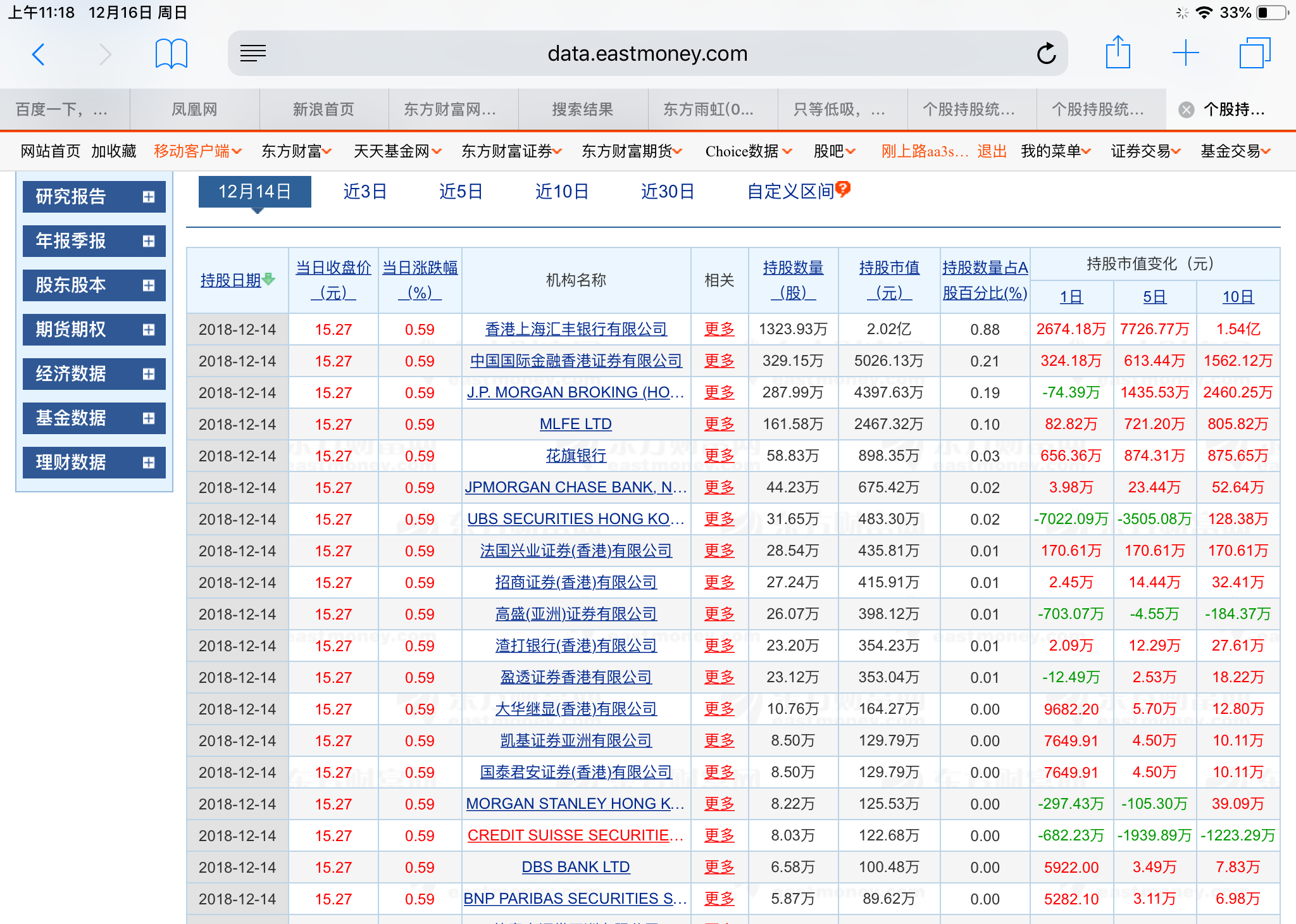Open the 我的菜单 dropdown
Screen dimensions: 1296x924
click(x=1056, y=151)
